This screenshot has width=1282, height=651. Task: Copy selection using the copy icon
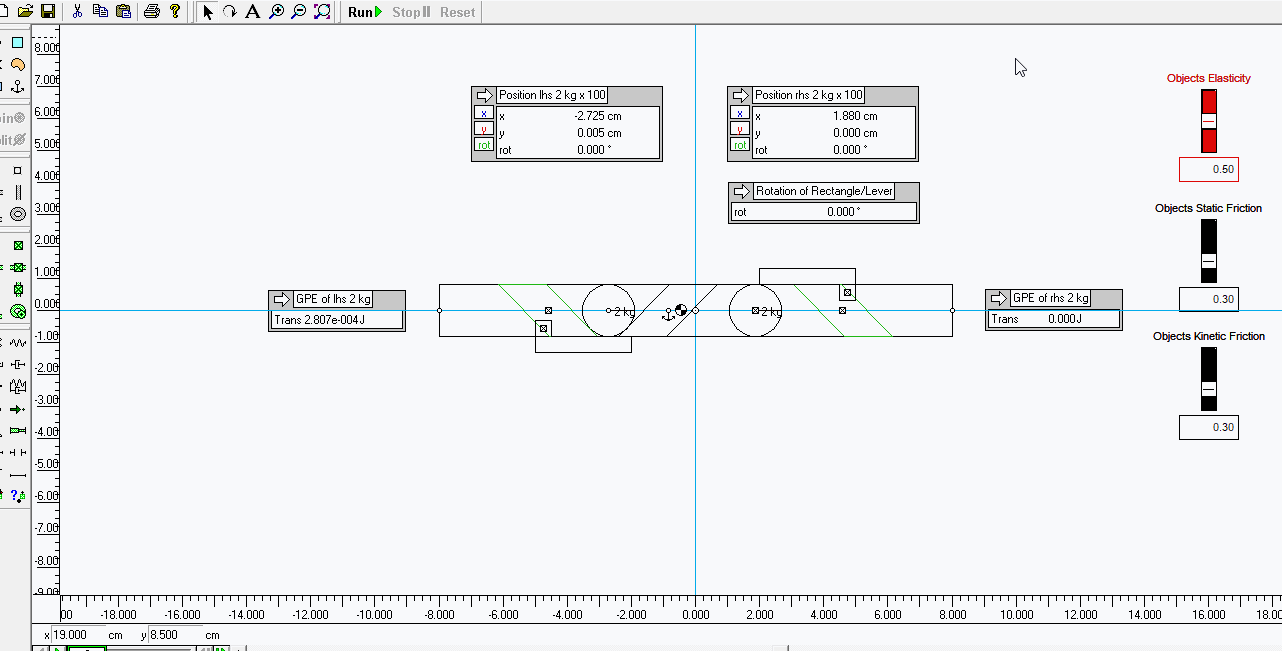pyautogui.click(x=100, y=12)
